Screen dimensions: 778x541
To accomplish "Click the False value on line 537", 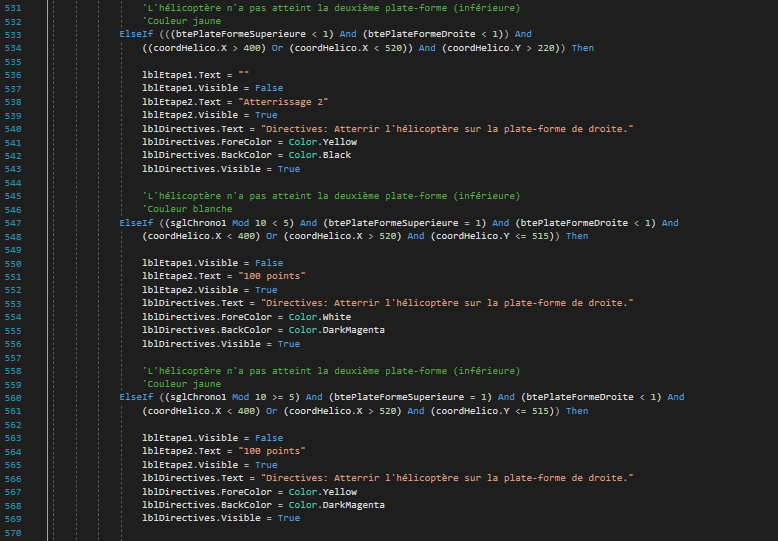I will click(x=269, y=88).
